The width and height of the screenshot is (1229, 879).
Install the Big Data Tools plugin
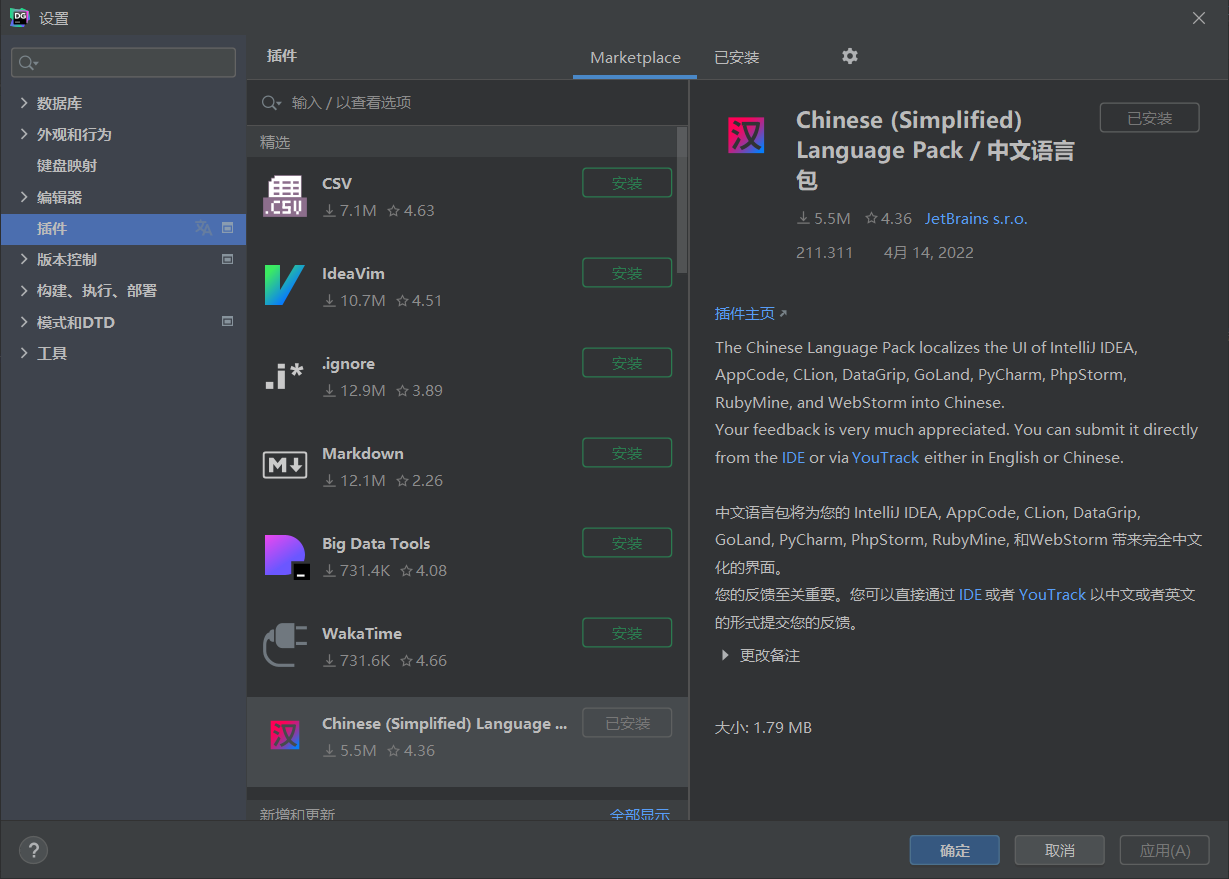click(x=627, y=543)
